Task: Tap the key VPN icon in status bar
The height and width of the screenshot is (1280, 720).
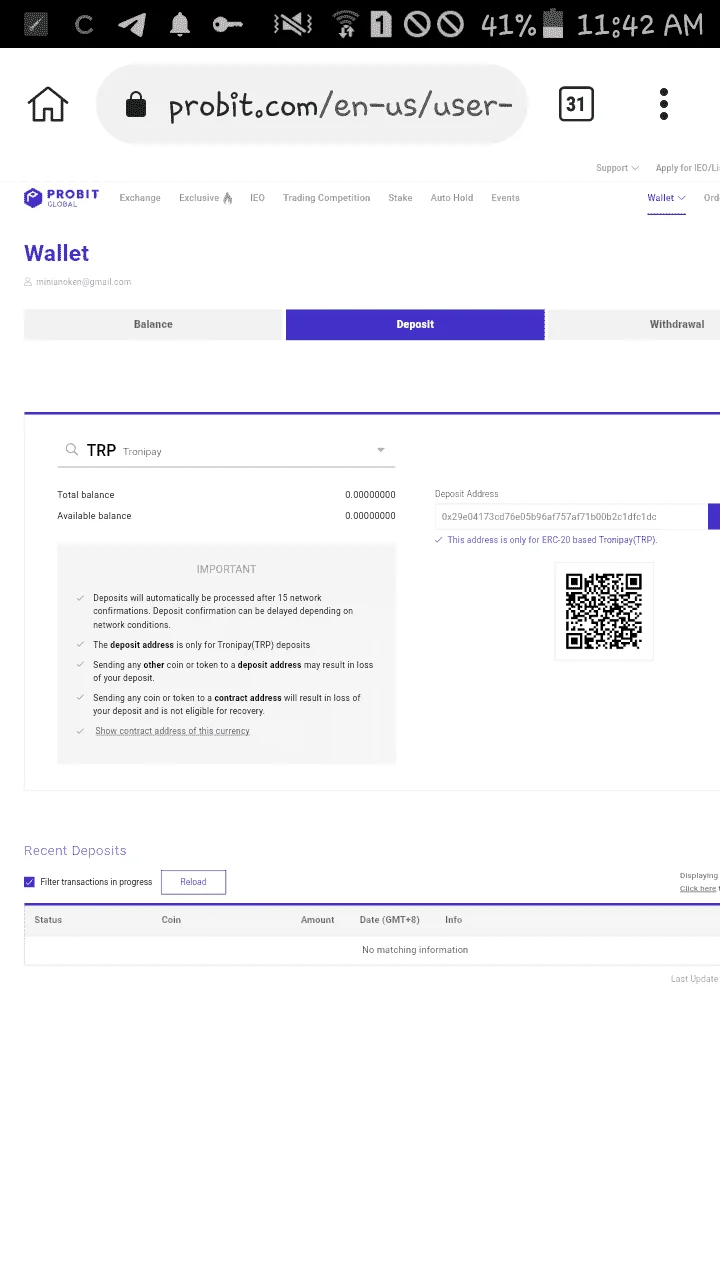Action: pos(228,24)
